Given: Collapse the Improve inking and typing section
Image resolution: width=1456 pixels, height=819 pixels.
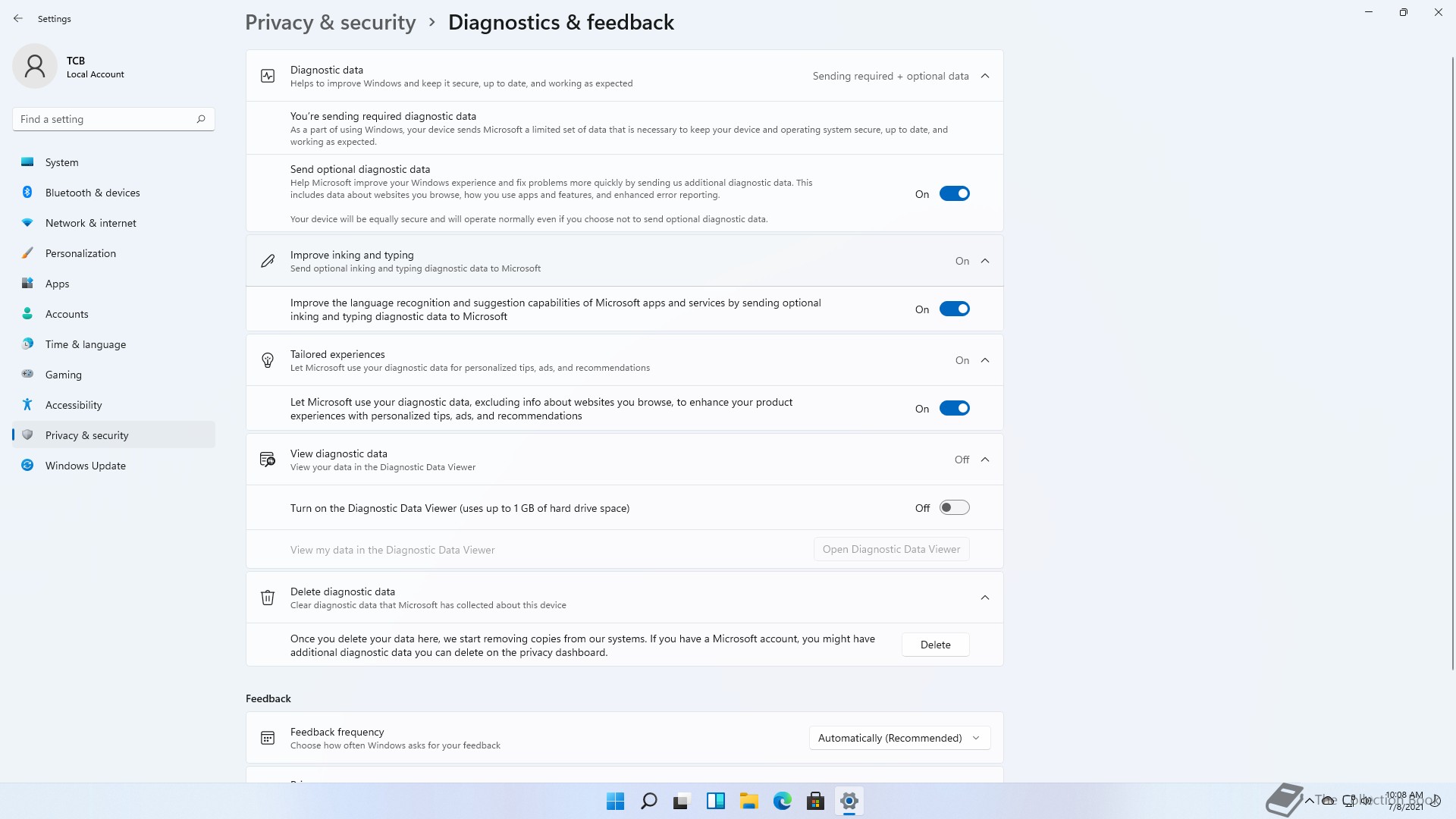Looking at the screenshot, I should click(x=985, y=261).
